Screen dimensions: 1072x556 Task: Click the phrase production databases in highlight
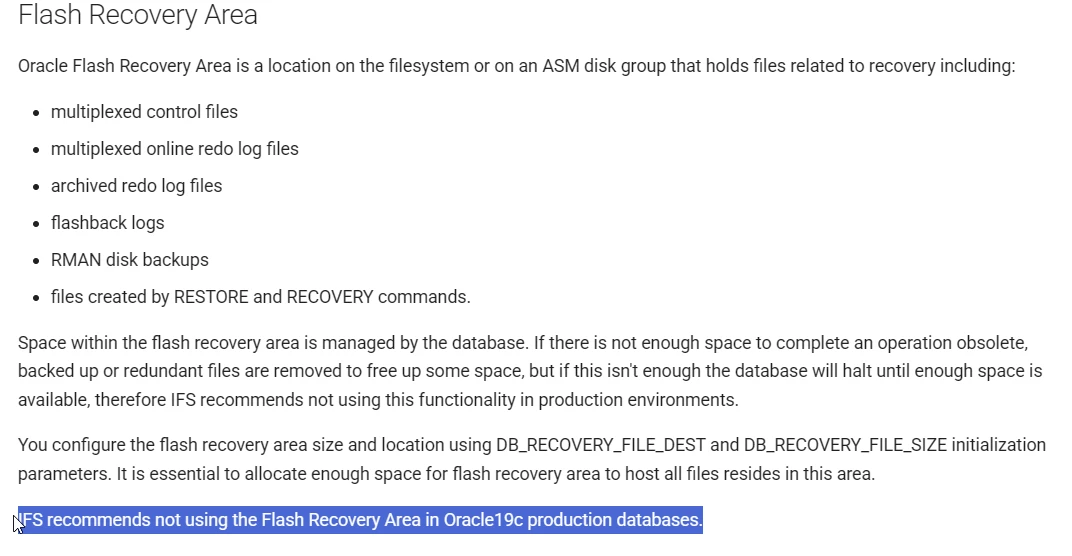tap(615, 520)
